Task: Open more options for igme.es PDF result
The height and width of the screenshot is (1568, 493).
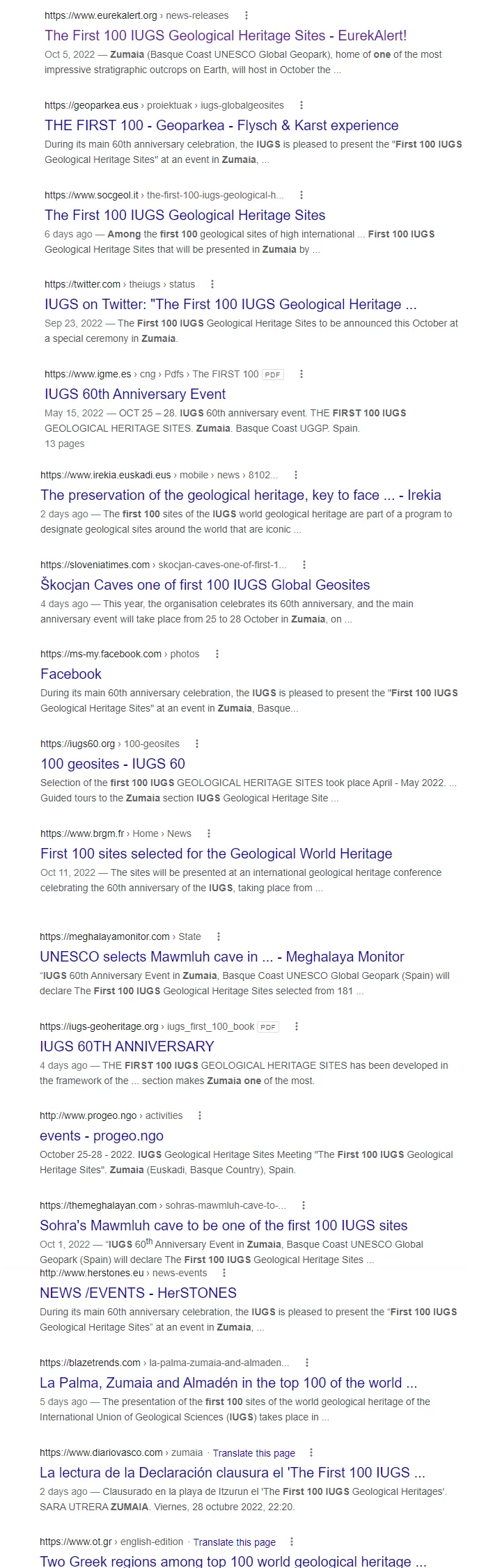Action: 302,374
